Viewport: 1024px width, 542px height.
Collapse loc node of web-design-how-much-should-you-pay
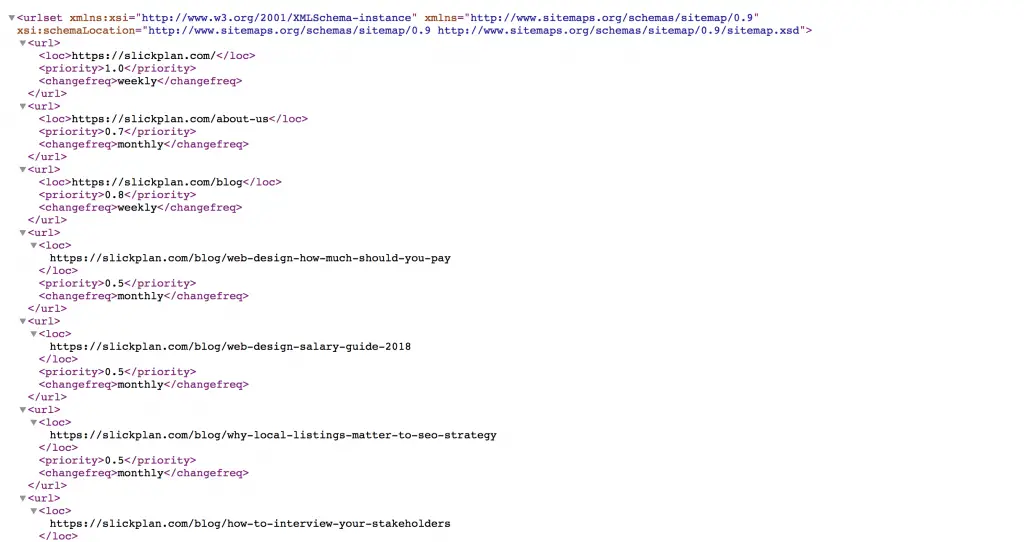(x=33, y=246)
